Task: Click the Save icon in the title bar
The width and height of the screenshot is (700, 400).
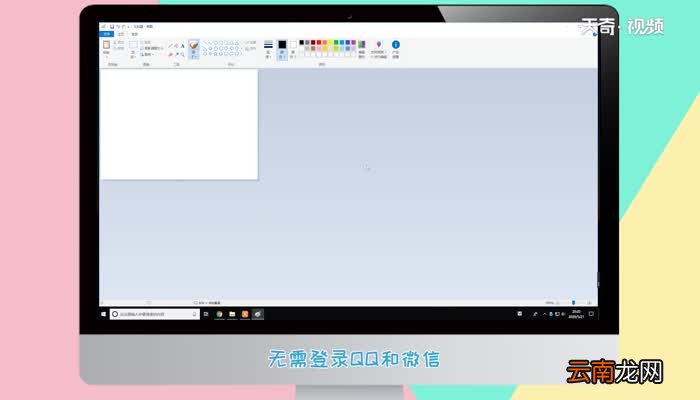Action: pos(112,27)
